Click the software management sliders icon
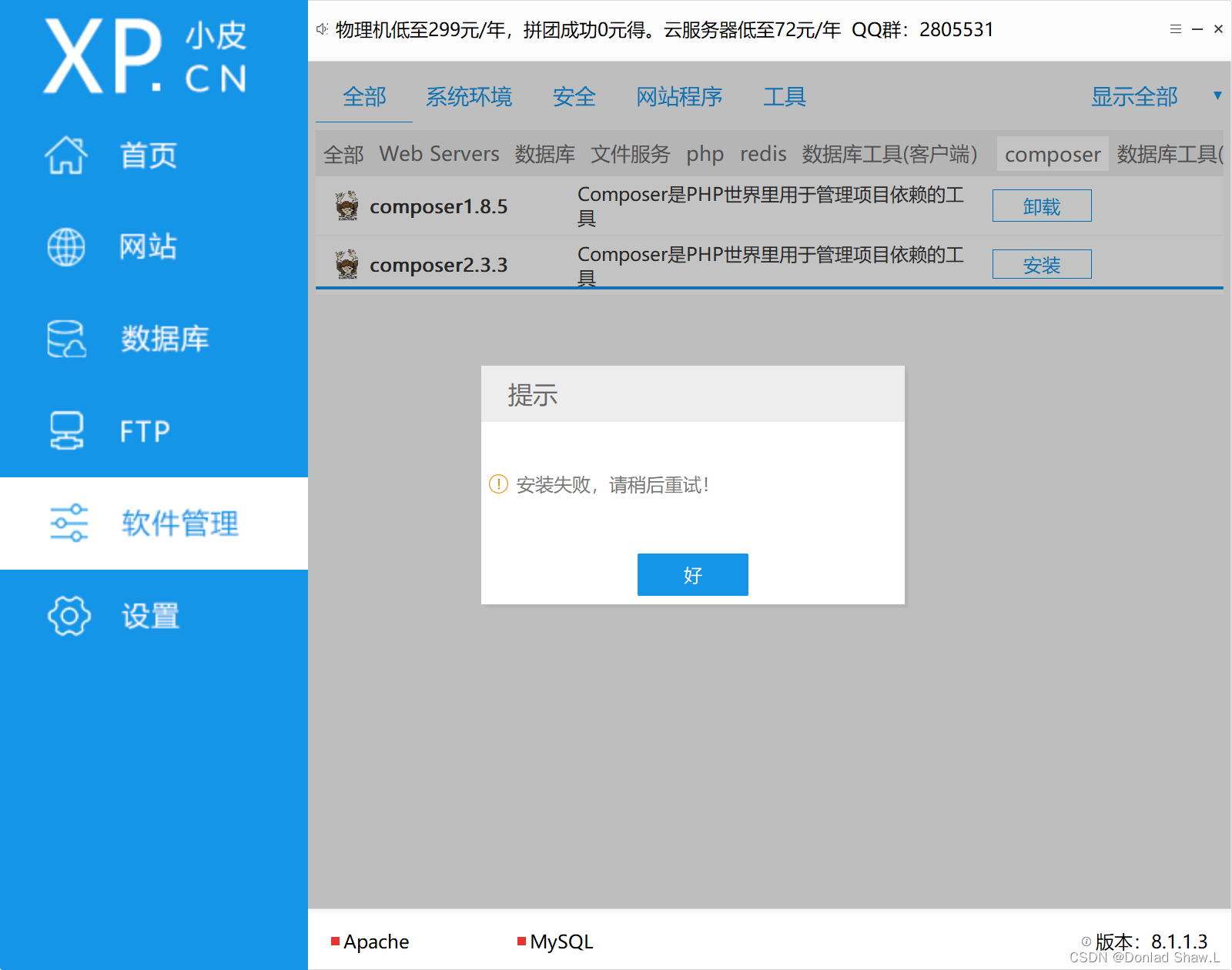This screenshot has width=1232, height=970. (x=69, y=523)
